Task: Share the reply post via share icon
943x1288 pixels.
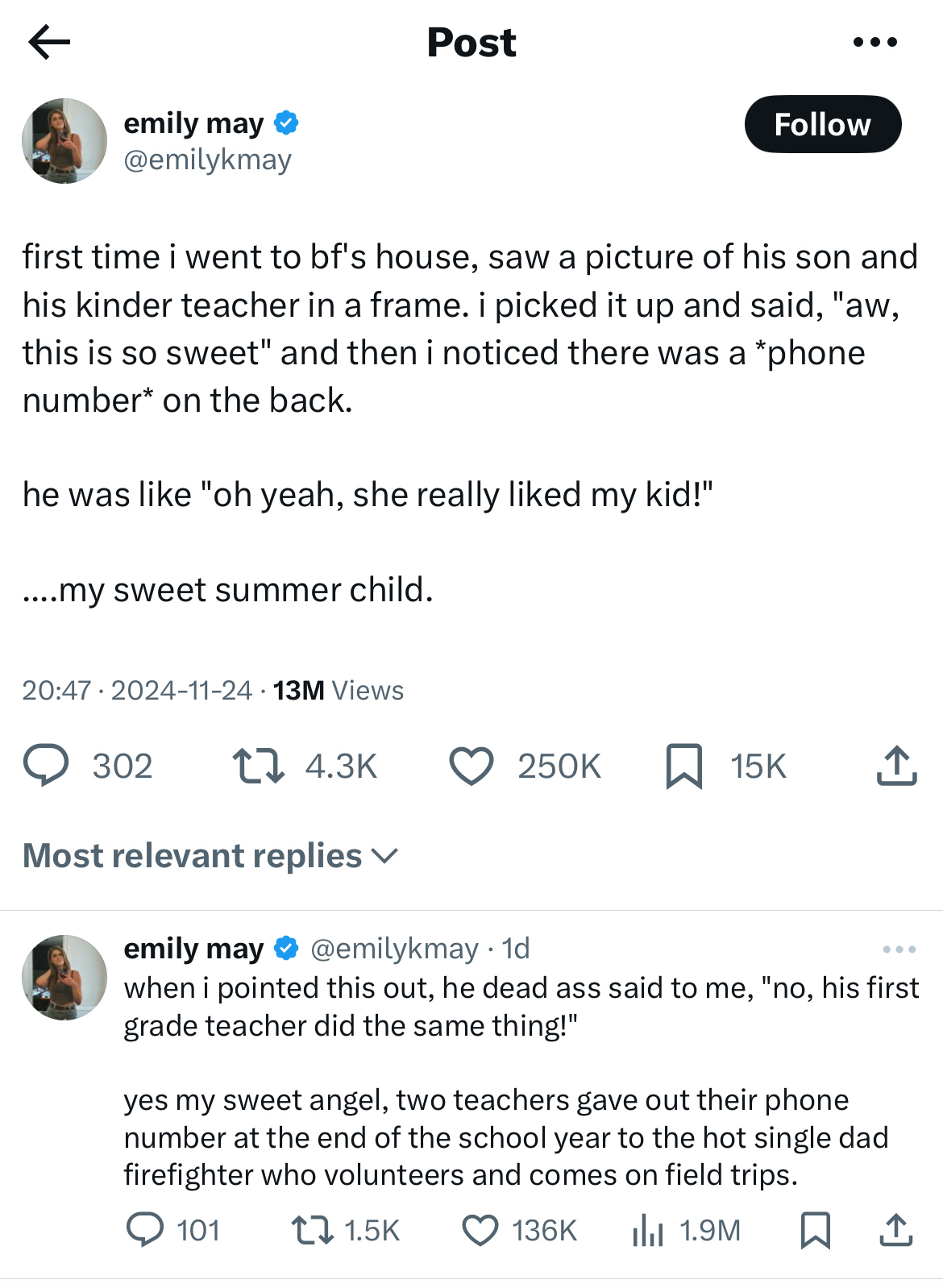Action: 895,1231
